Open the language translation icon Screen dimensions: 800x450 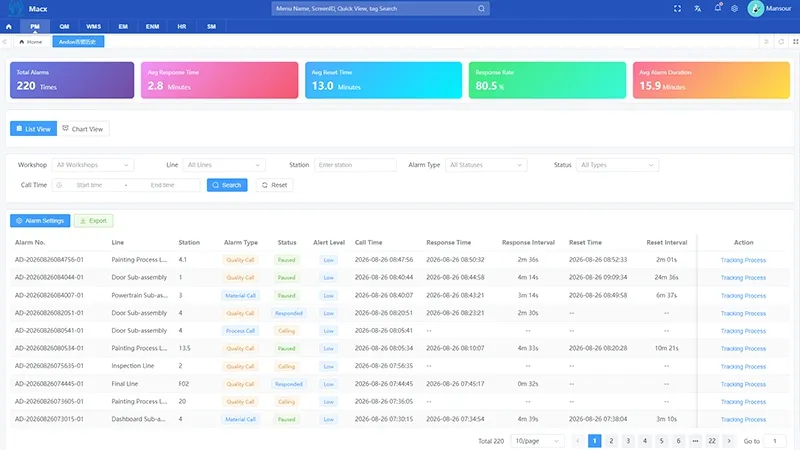(x=697, y=9)
